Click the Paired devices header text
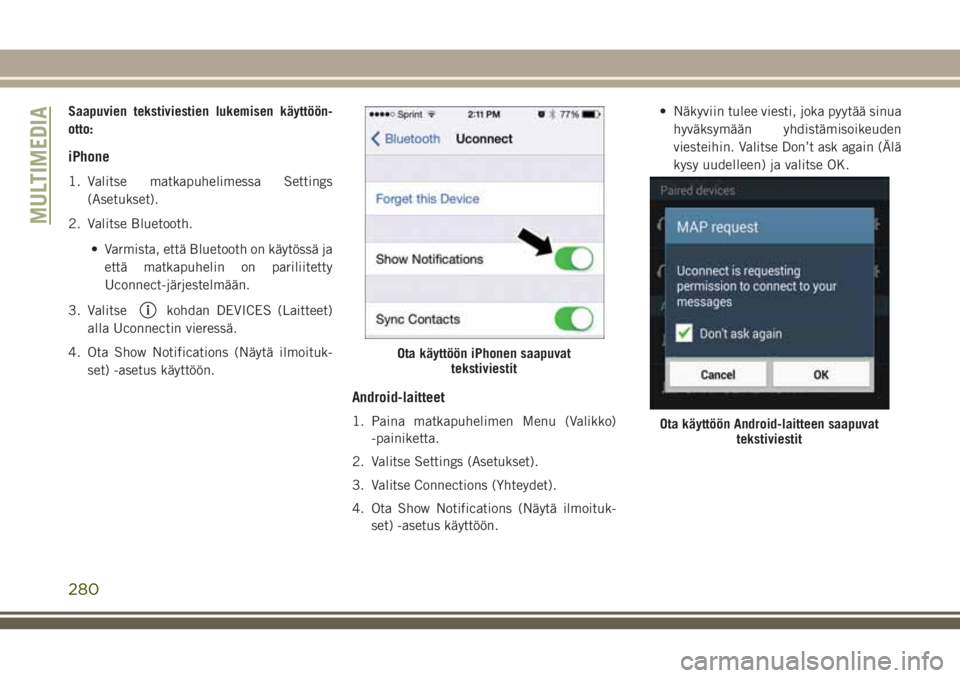The width and height of the screenshot is (960, 678). coord(697,190)
